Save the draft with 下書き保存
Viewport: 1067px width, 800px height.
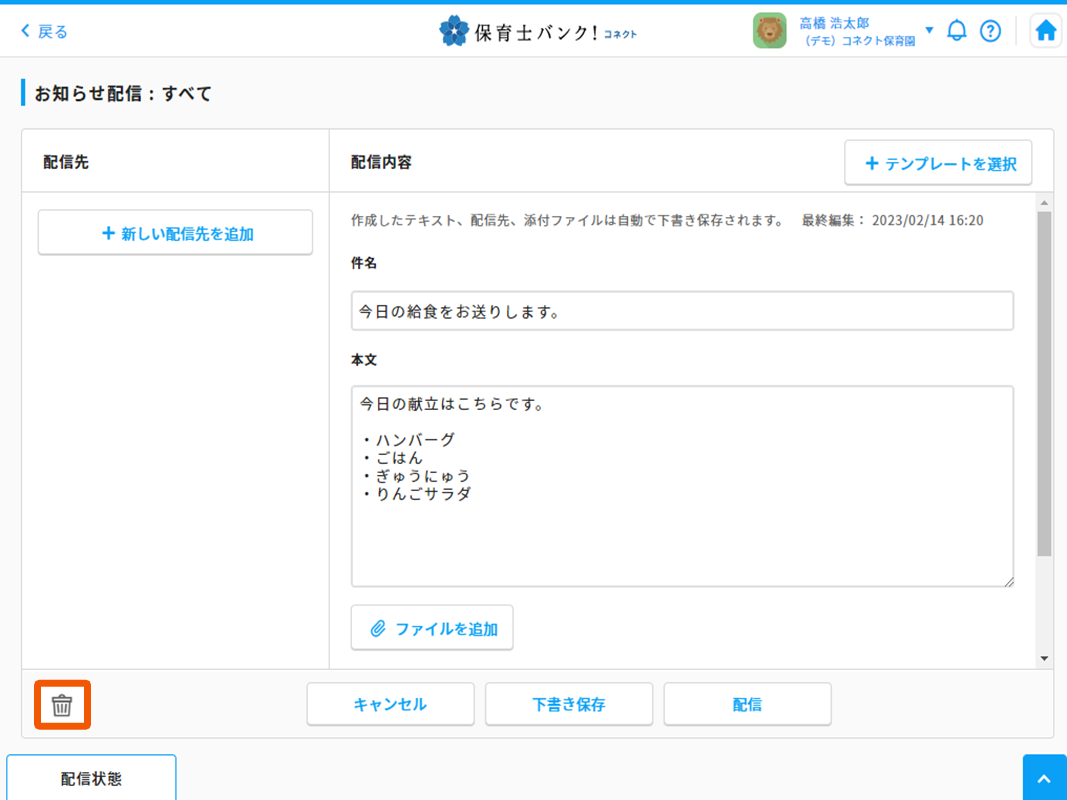click(568, 704)
